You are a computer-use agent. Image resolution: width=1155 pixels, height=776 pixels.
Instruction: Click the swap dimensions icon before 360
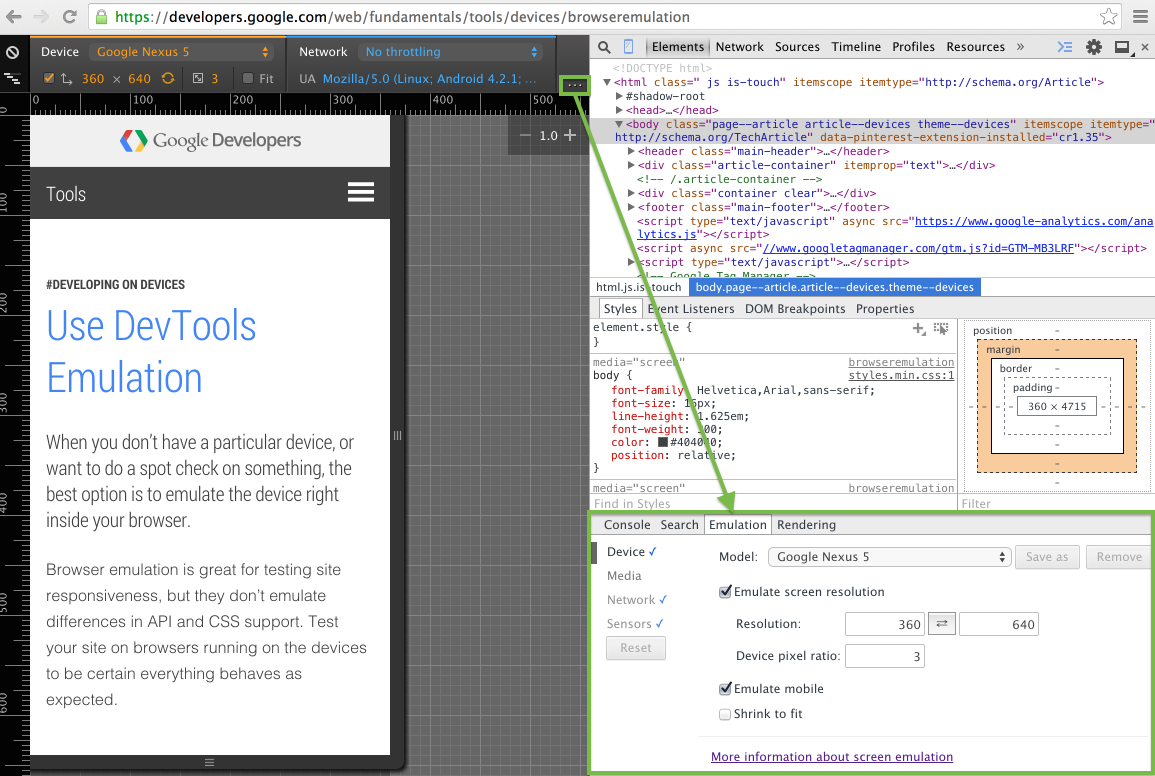[x=66, y=78]
